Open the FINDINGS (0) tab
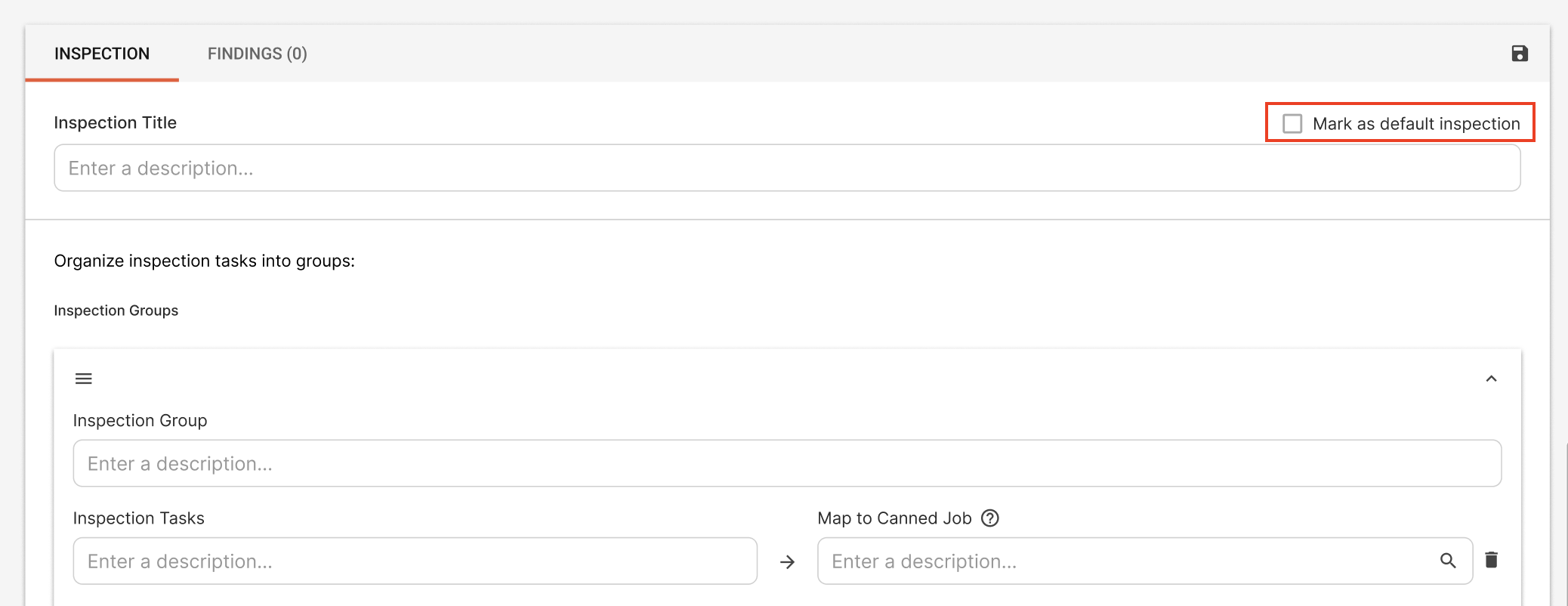Viewport: 1568px width, 606px height. (258, 54)
